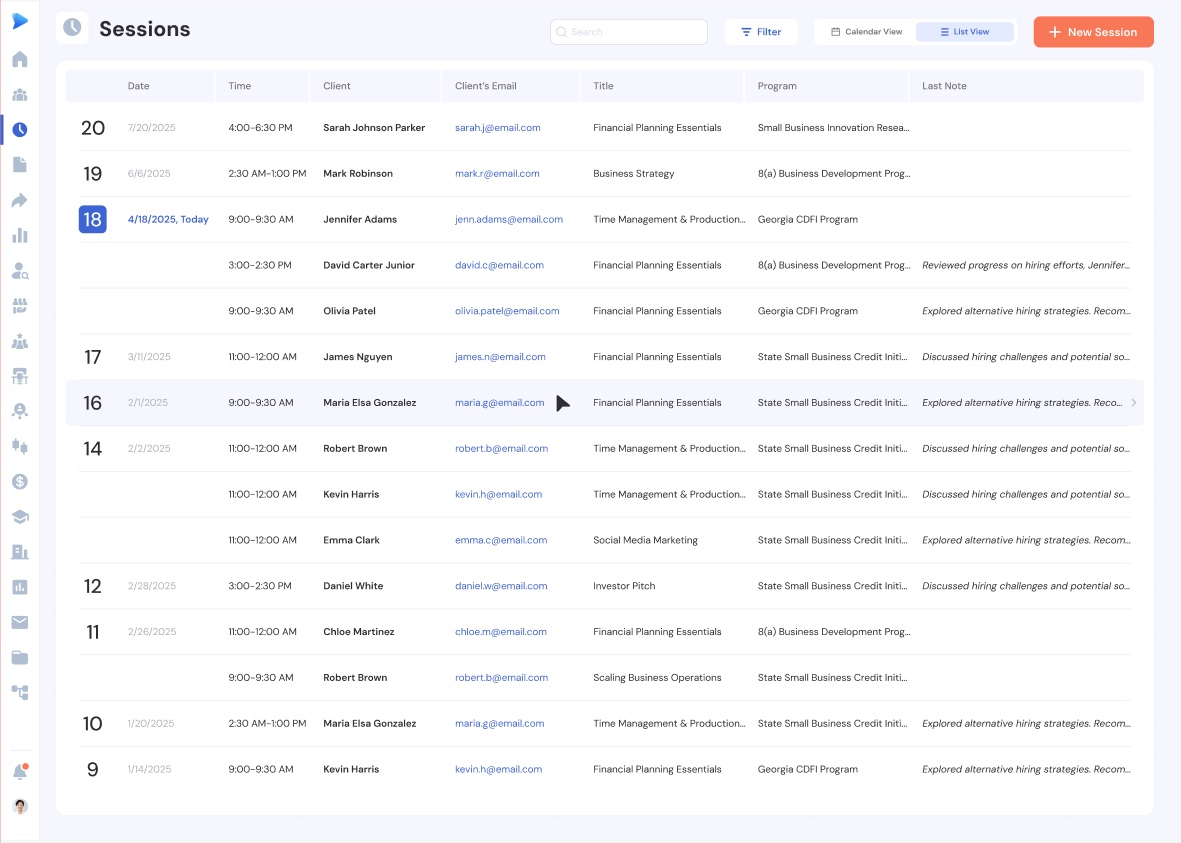This screenshot has height=843, width=1181.
Task: Open the email envelope icon in sidebar
Action: (x=20, y=621)
